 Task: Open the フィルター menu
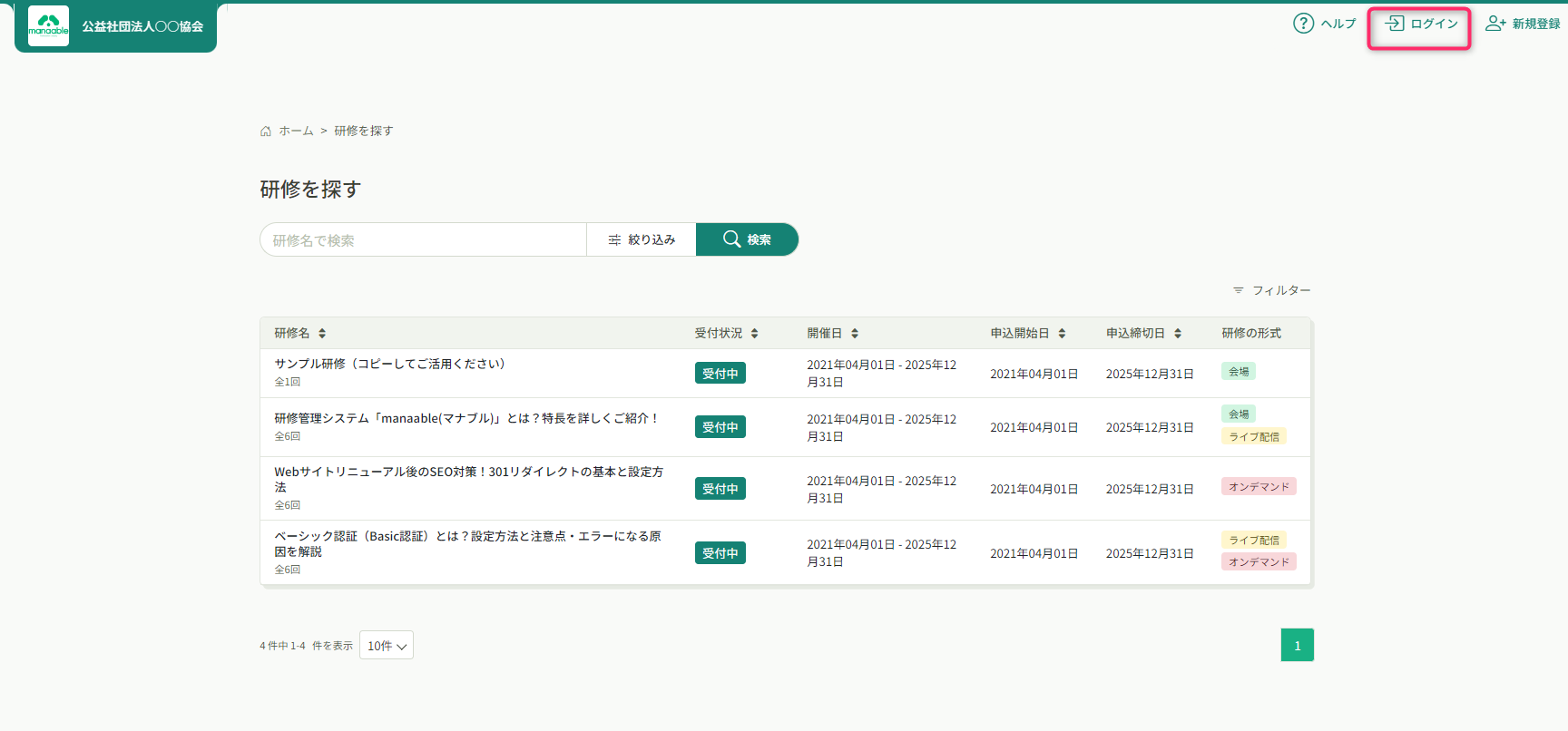[x=1271, y=290]
